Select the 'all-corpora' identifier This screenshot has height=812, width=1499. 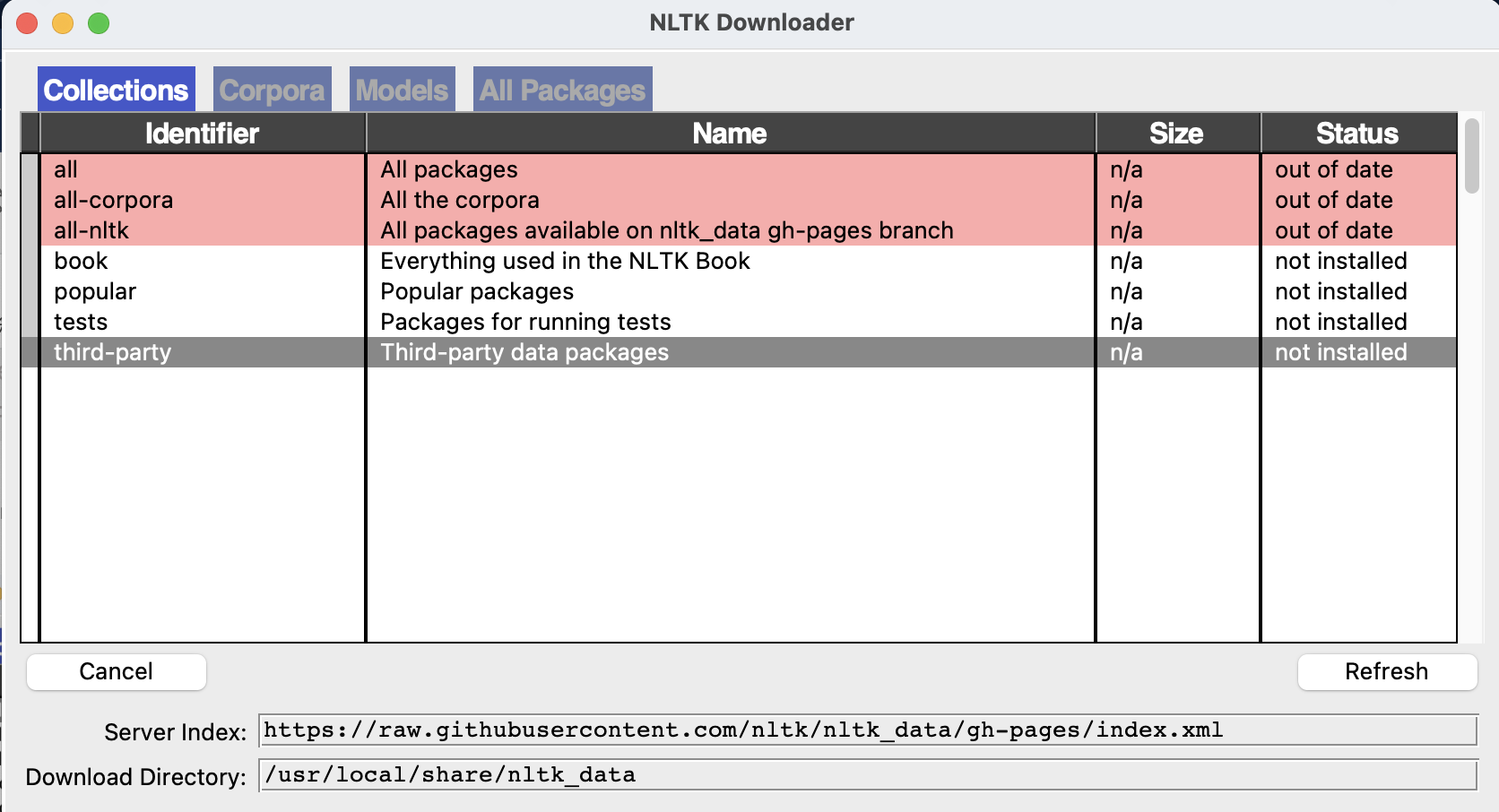[203, 200]
